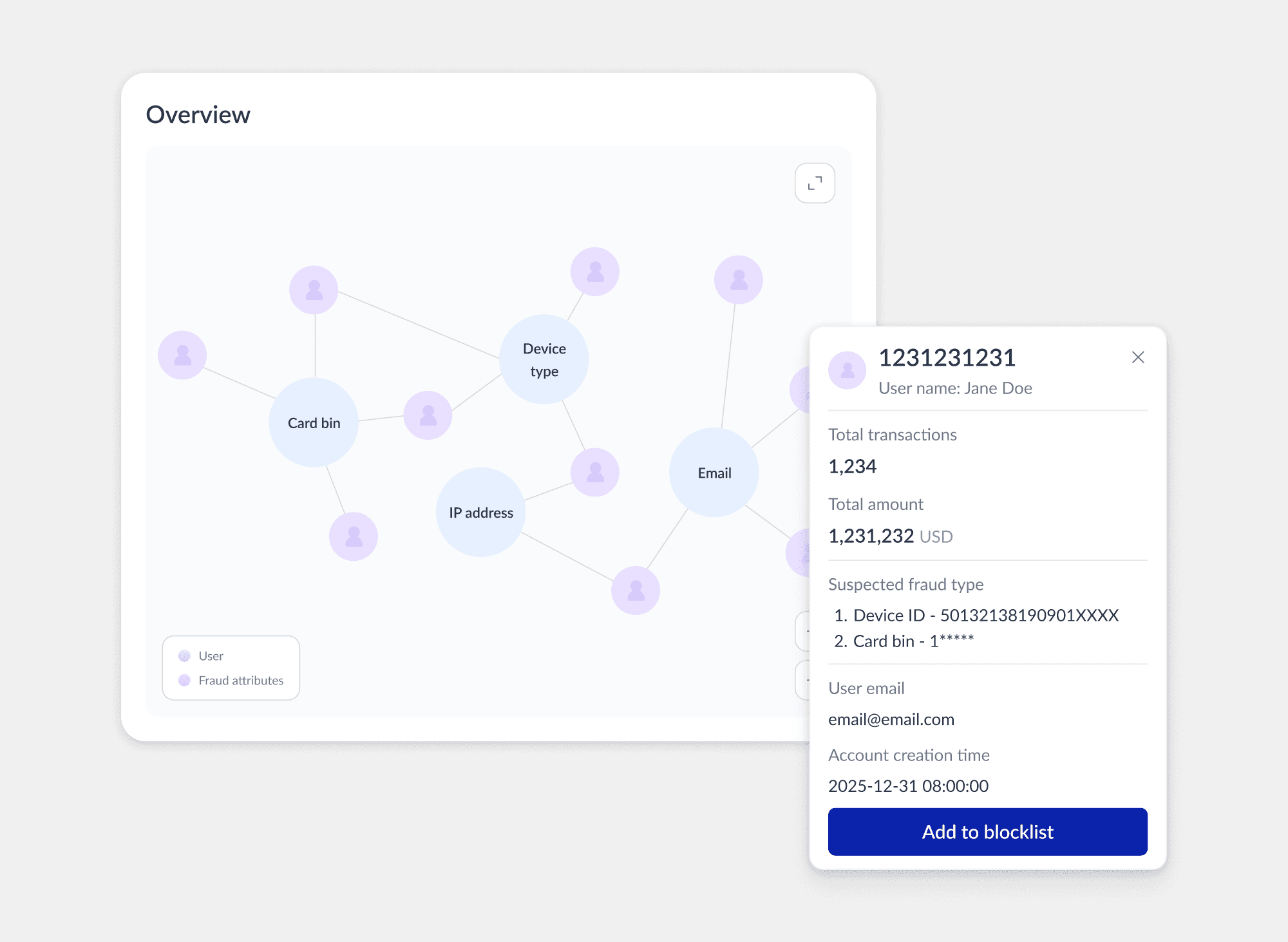Click user node above Email node
The image size is (1288, 942).
pos(739,280)
